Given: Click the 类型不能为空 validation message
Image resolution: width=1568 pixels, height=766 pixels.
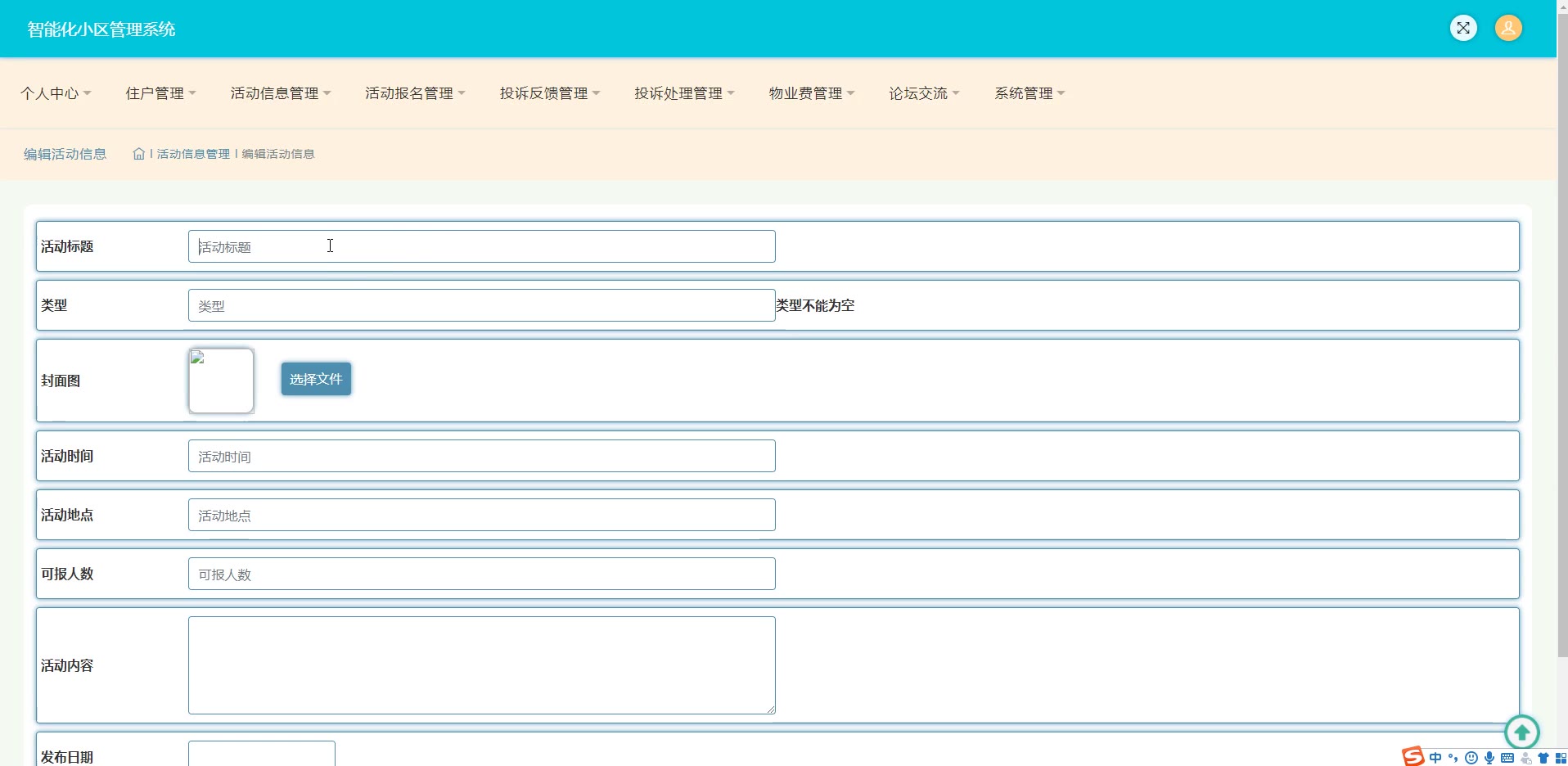Looking at the screenshot, I should [815, 305].
